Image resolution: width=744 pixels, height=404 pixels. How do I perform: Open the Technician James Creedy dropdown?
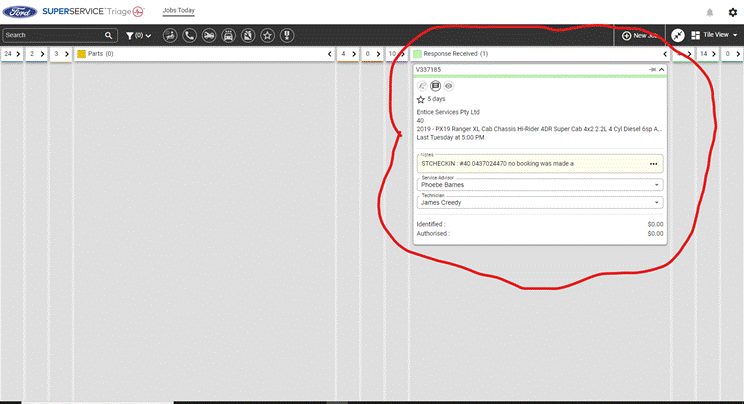tap(540, 203)
